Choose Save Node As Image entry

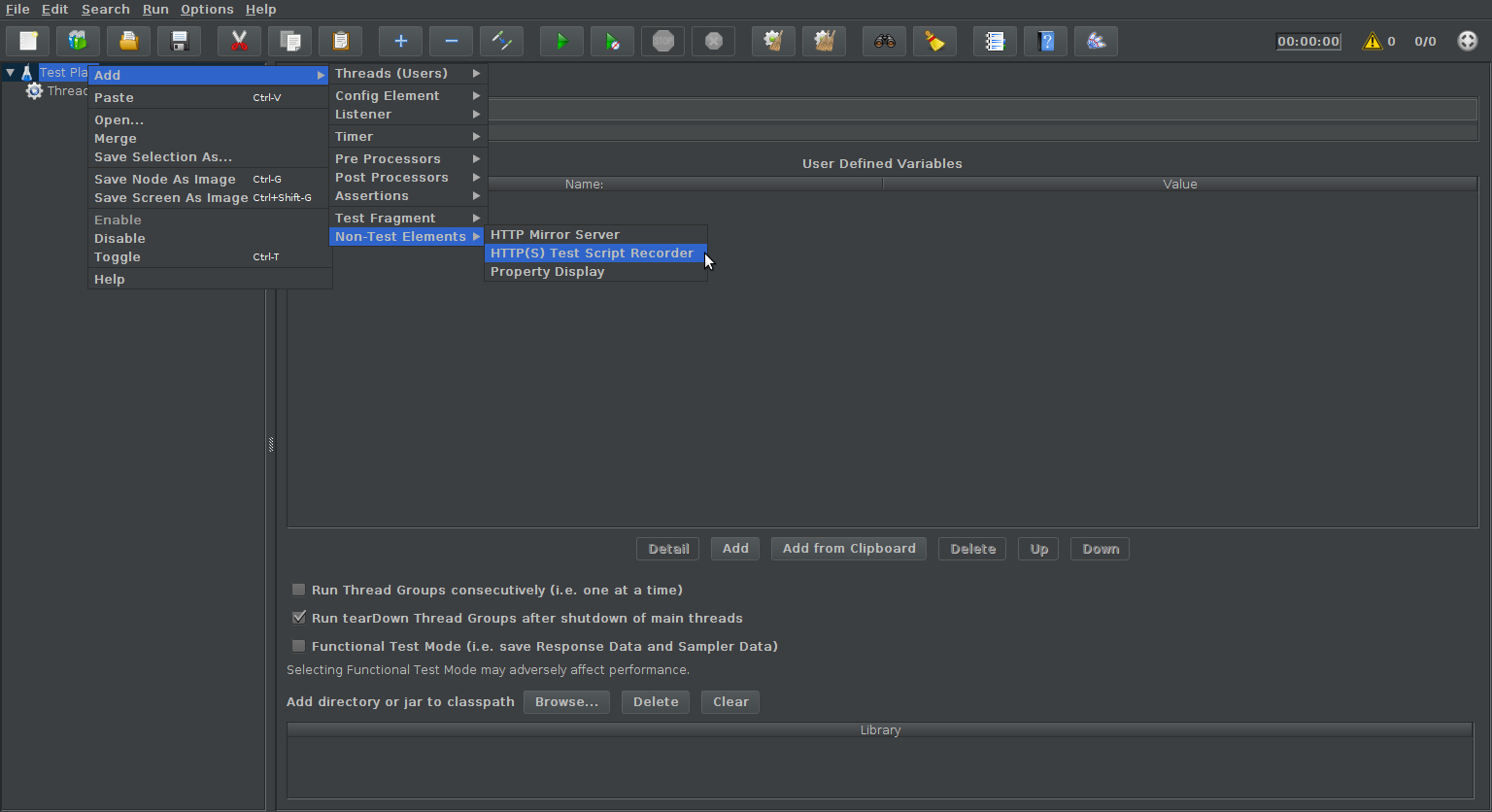tap(210, 180)
